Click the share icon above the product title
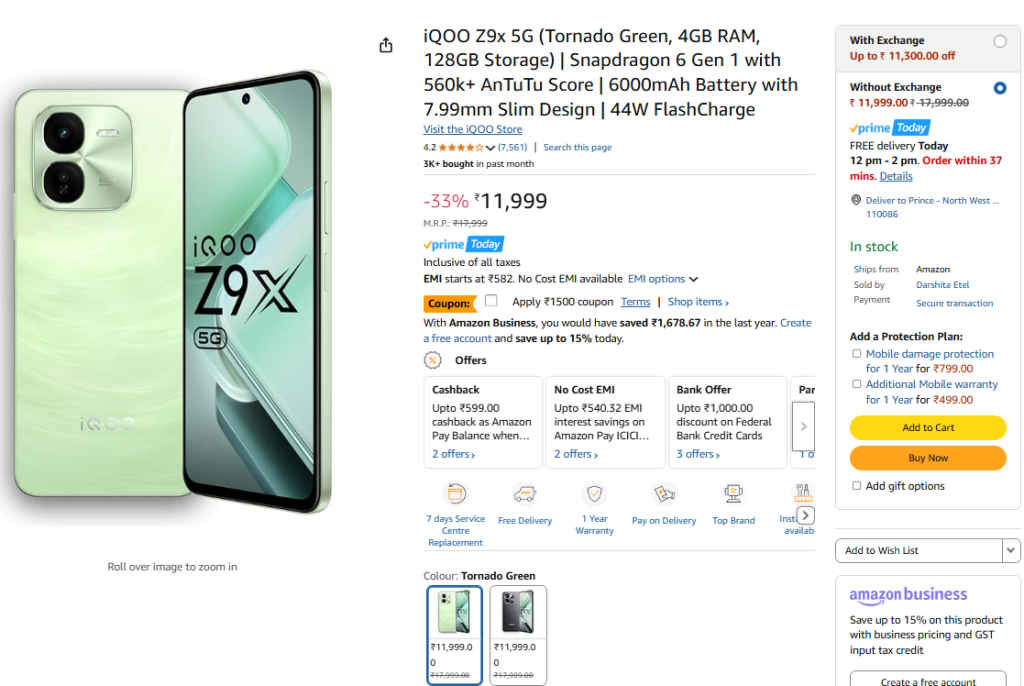This screenshot has width=1024, height=686. coord(386,44)
